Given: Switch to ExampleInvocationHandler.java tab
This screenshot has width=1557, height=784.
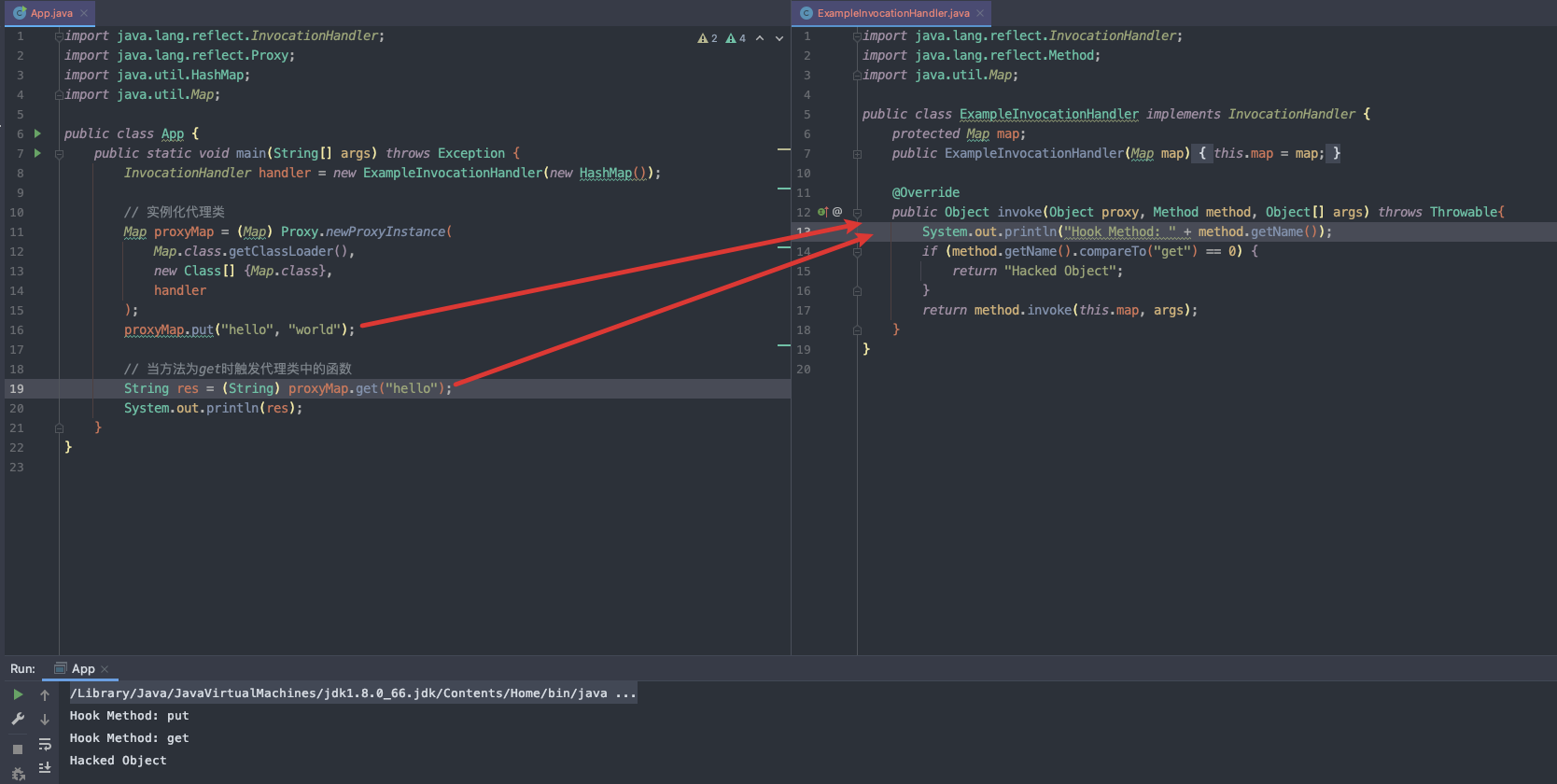Looking at the screenshot, I should (893, 13).
